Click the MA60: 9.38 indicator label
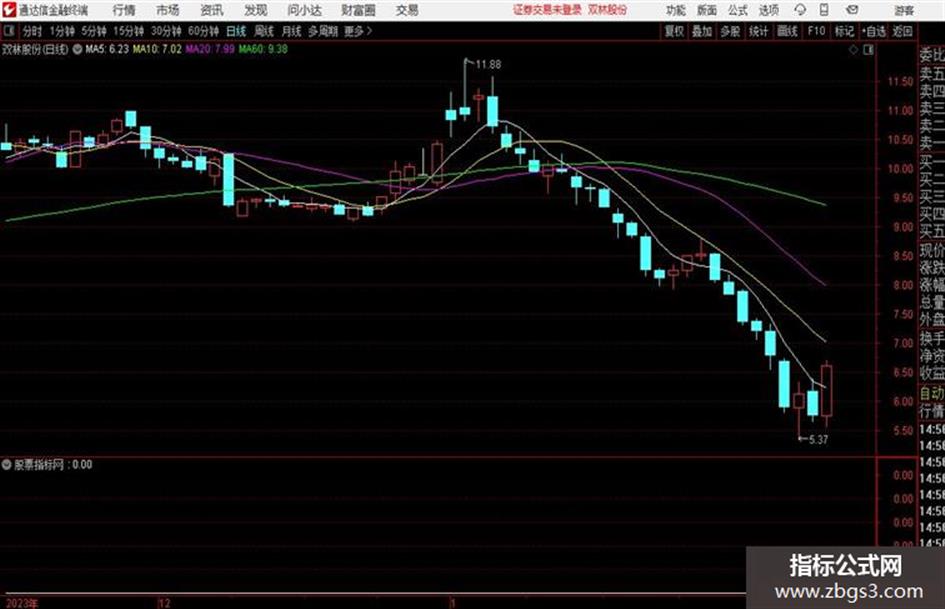This screenshot has height=609, width=945. click(263, 49)
